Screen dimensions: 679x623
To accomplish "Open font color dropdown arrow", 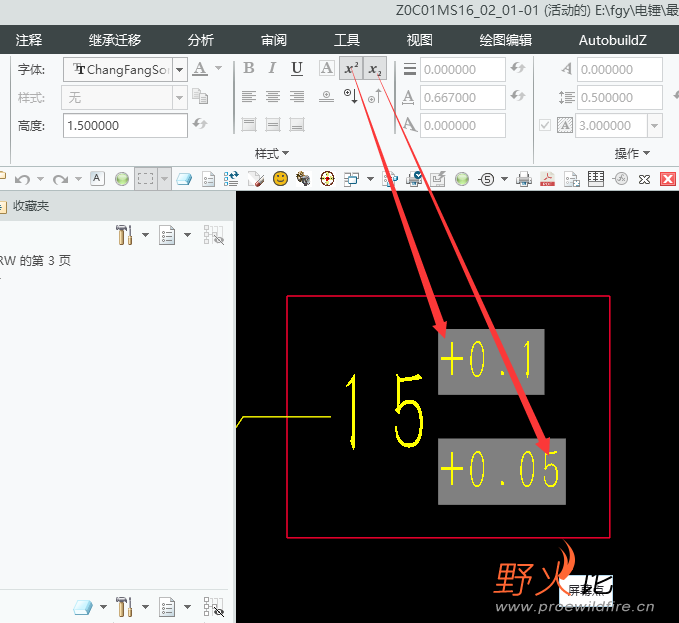I will (219, 68).
